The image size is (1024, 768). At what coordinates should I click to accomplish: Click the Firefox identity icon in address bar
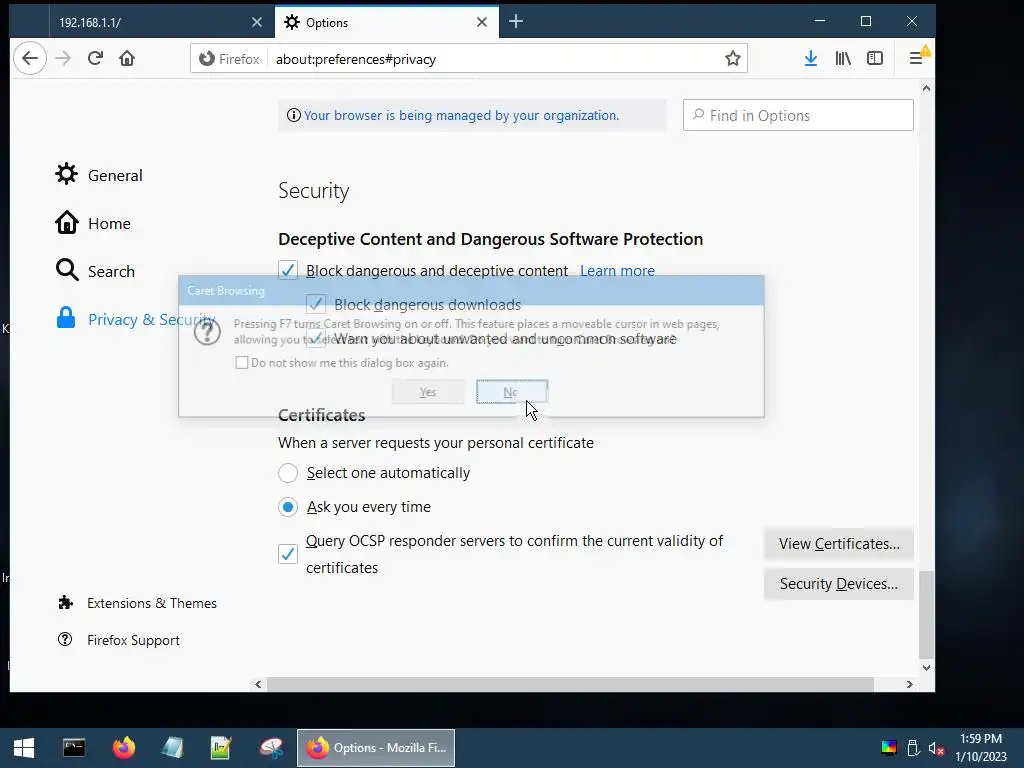click(229, 59)
